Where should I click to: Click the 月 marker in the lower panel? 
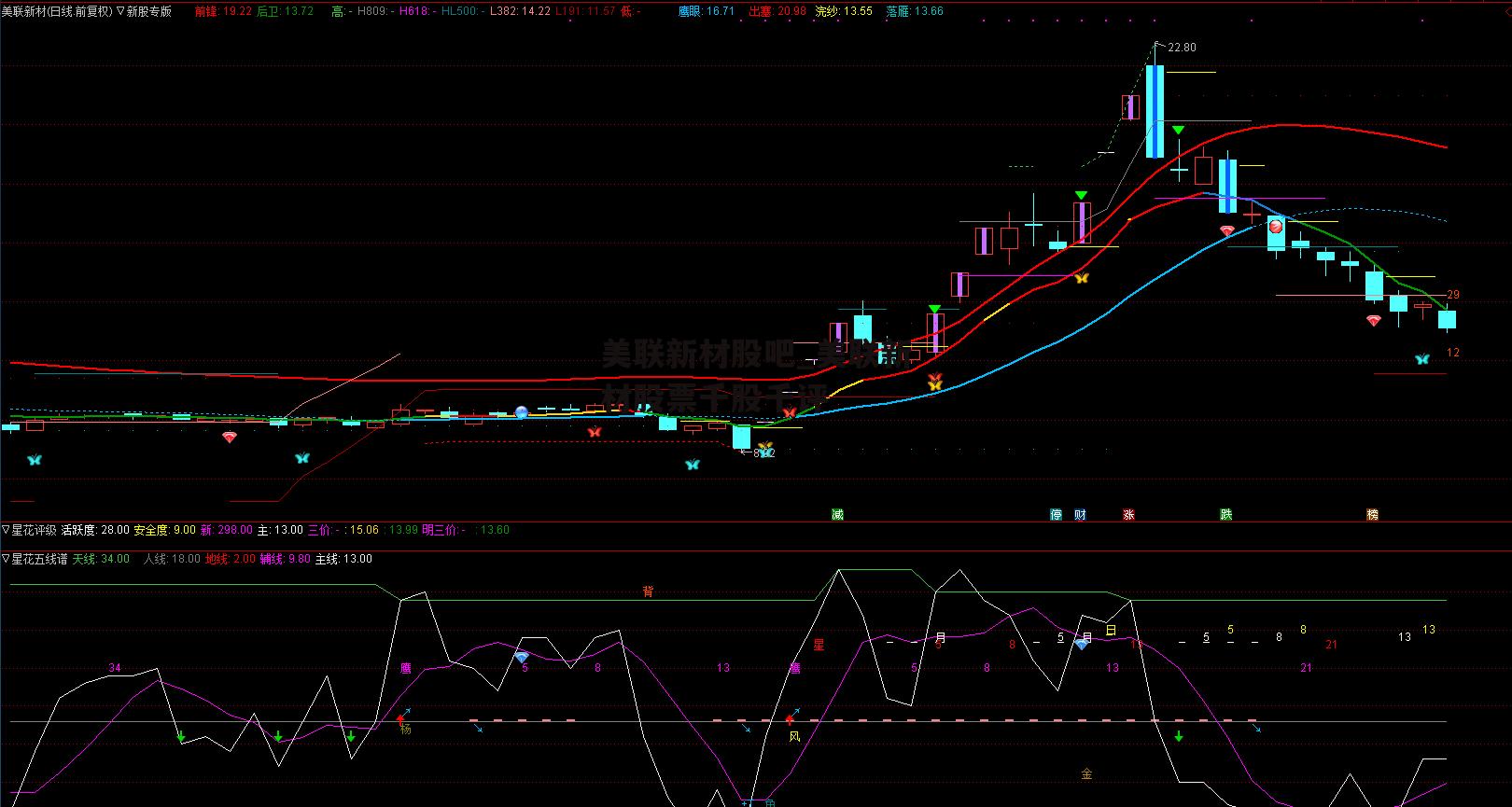coord(941,638)
